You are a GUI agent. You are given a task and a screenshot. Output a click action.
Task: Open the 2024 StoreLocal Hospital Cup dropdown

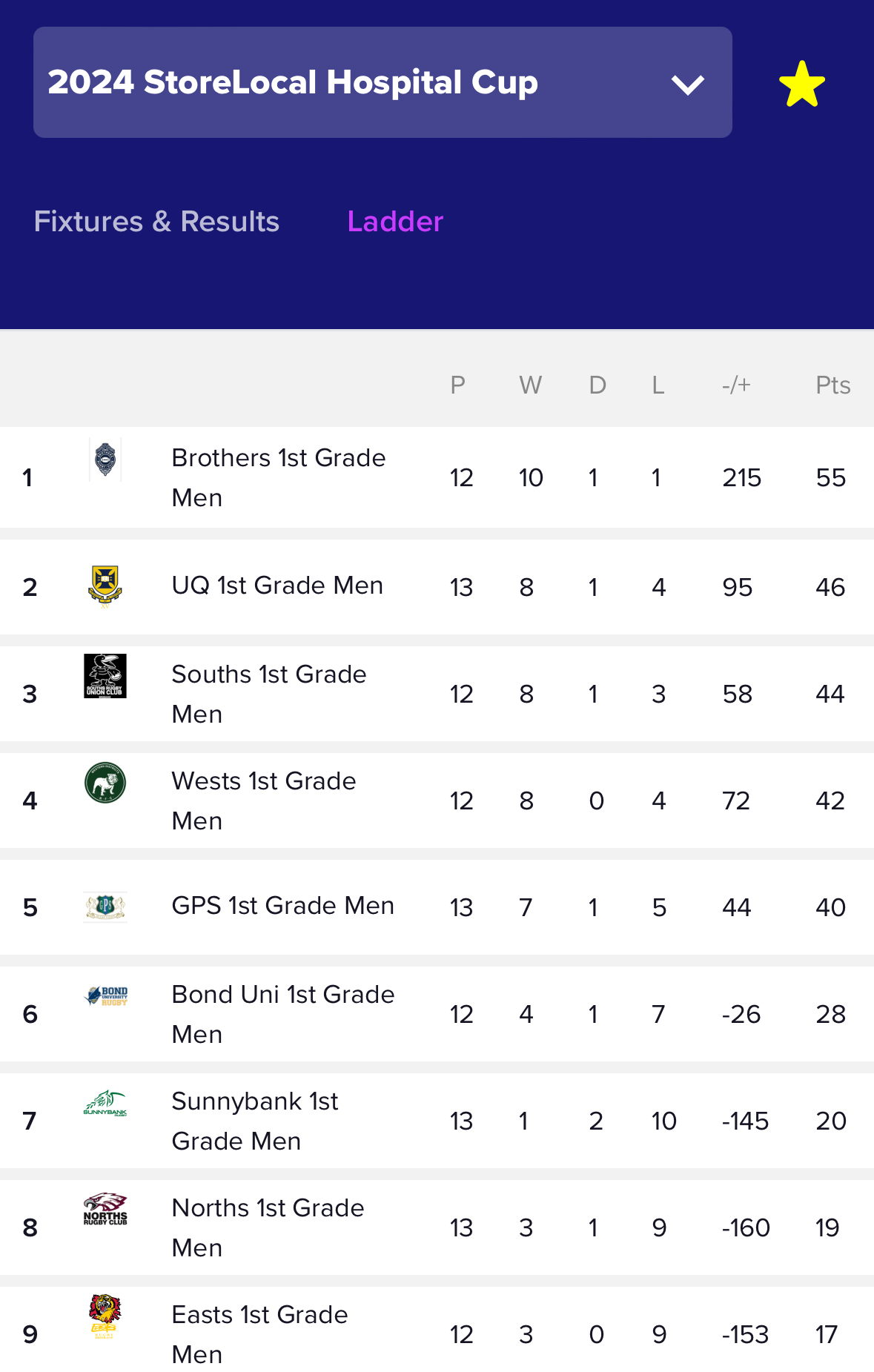(383, 82)
